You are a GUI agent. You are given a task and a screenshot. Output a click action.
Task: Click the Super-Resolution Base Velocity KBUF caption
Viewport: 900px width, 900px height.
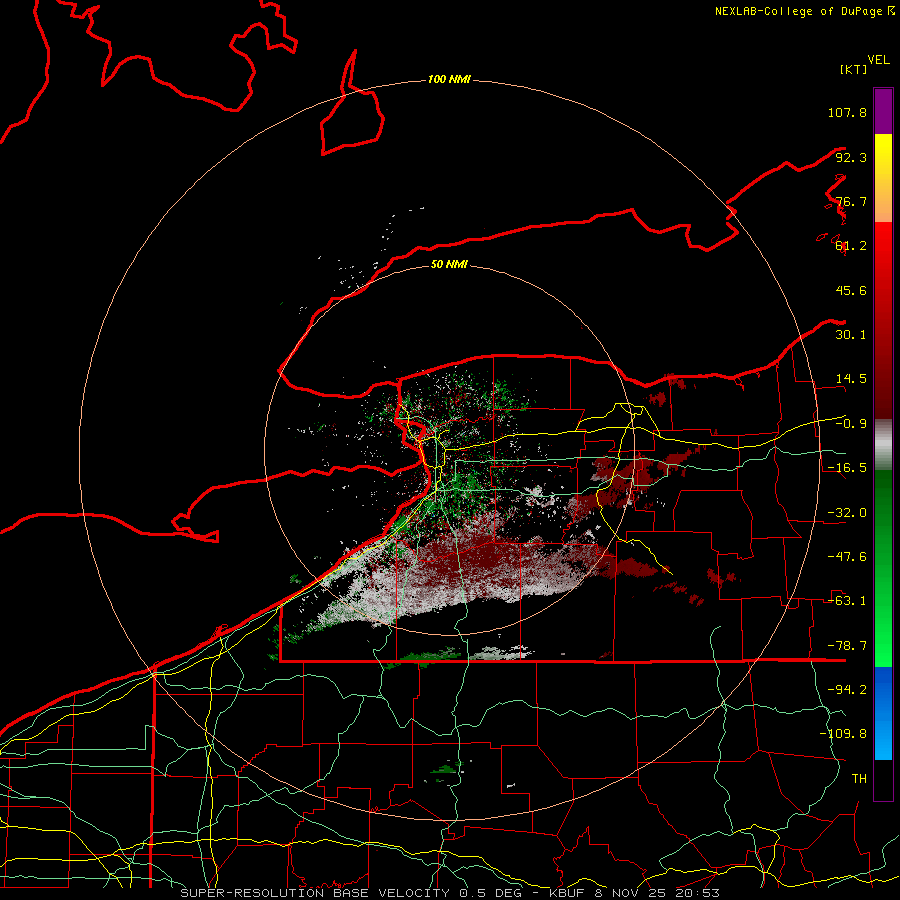click(450, 893)
